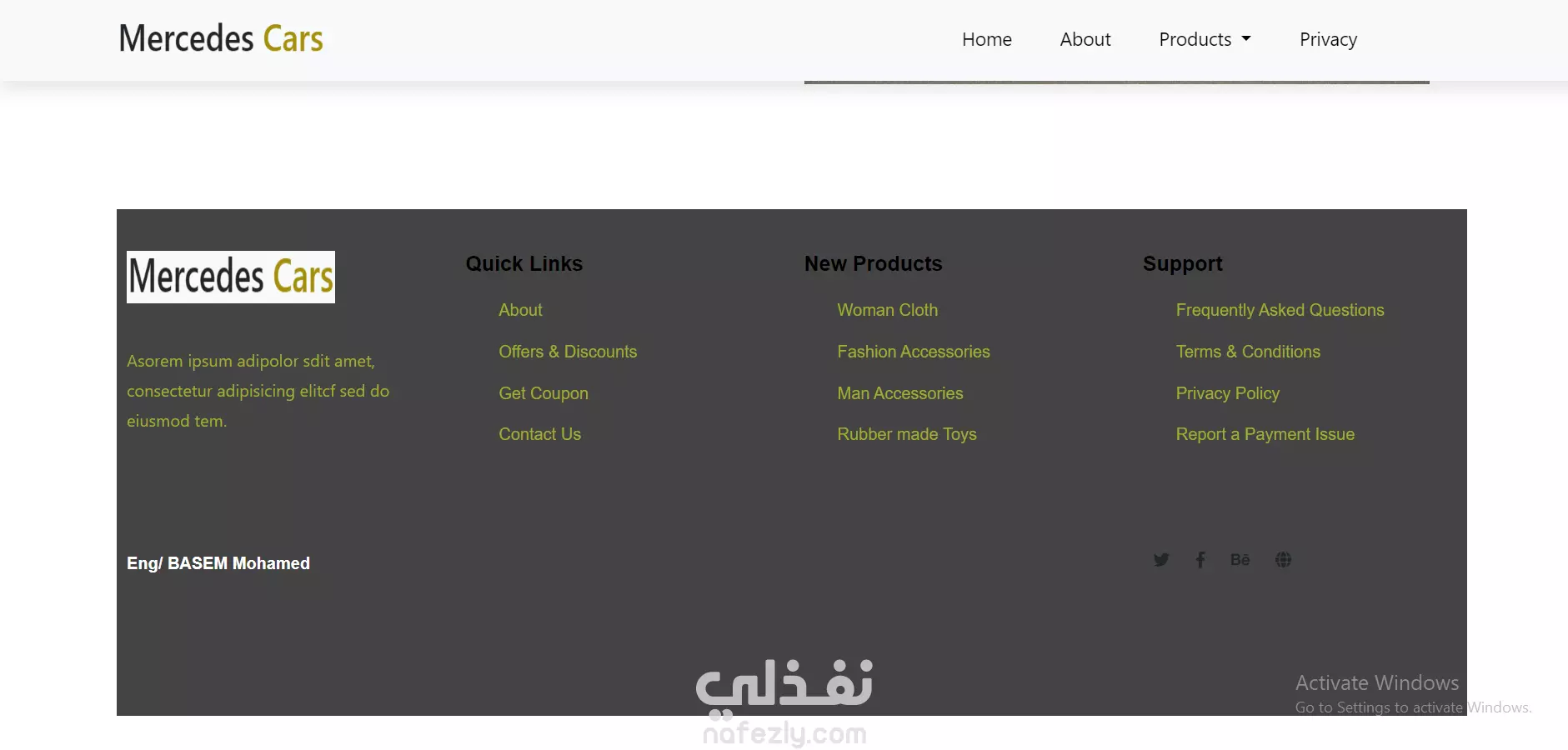Open the Woman Cloth link
Image resolution: width=1568 pixels, height=750 pixels.
click(x=887, y=310)
